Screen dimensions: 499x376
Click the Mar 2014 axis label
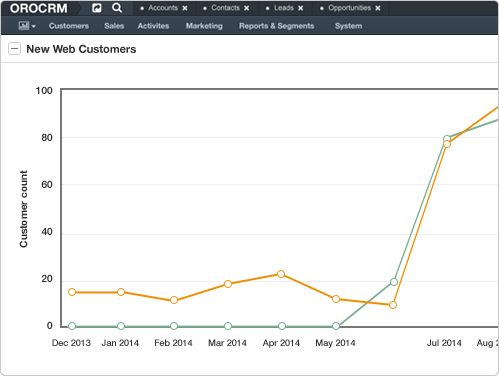[x=227, y=343]
